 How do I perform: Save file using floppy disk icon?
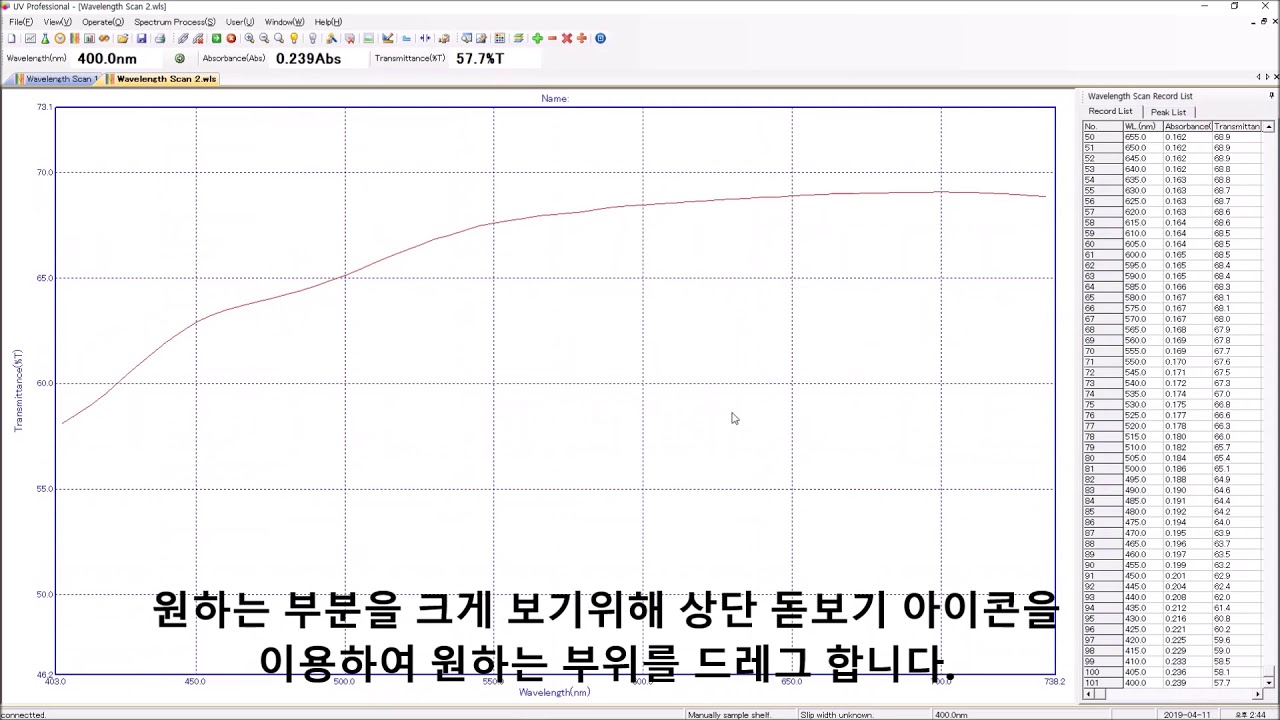[x=141, y=38]
